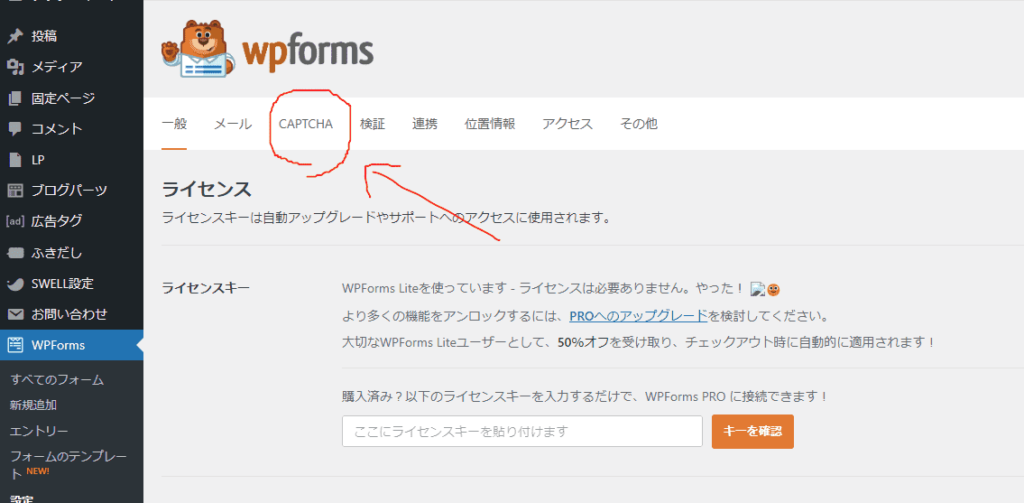This screenshot has height=503, width=1024.
Task: Click the speech bubble icon beside コメント
Action: coord(16,129)
